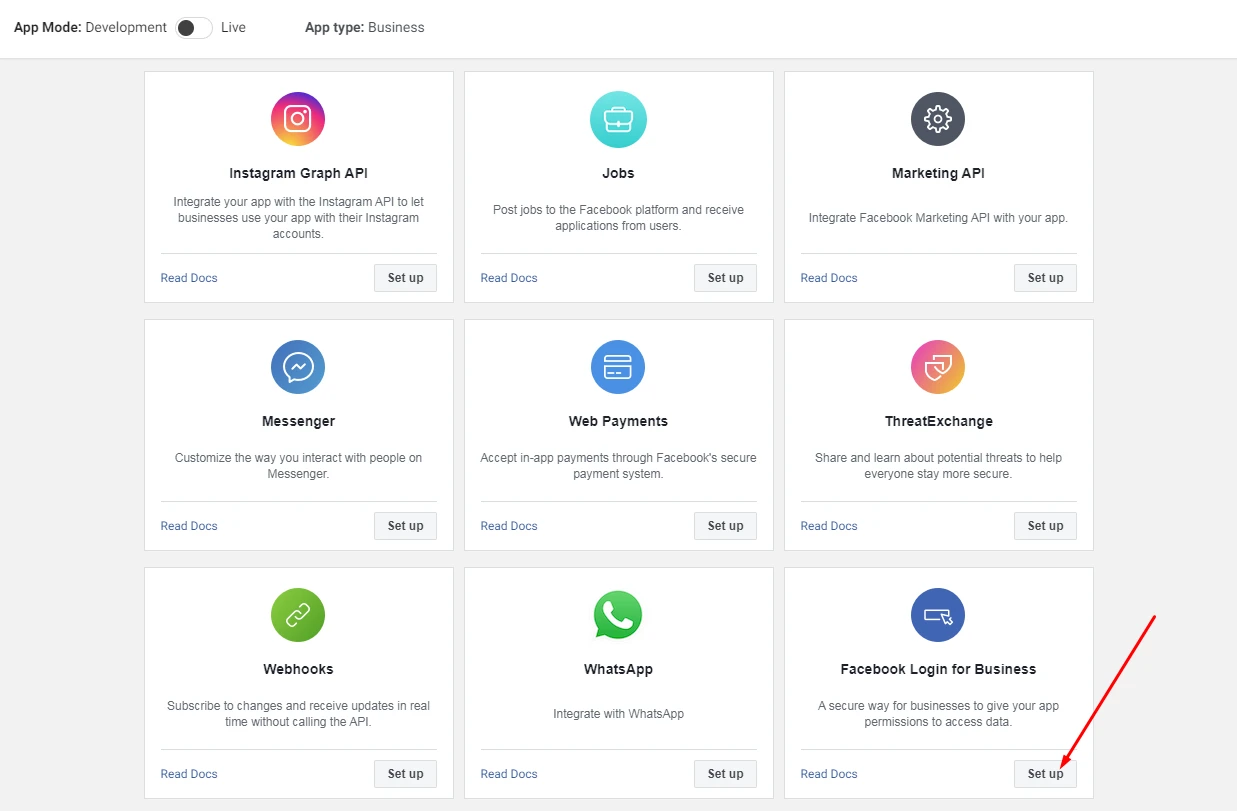Open Read Docs for ThreatExchange
The height and width of the screenshot is (811, 1237).
(x=829, y=526)
